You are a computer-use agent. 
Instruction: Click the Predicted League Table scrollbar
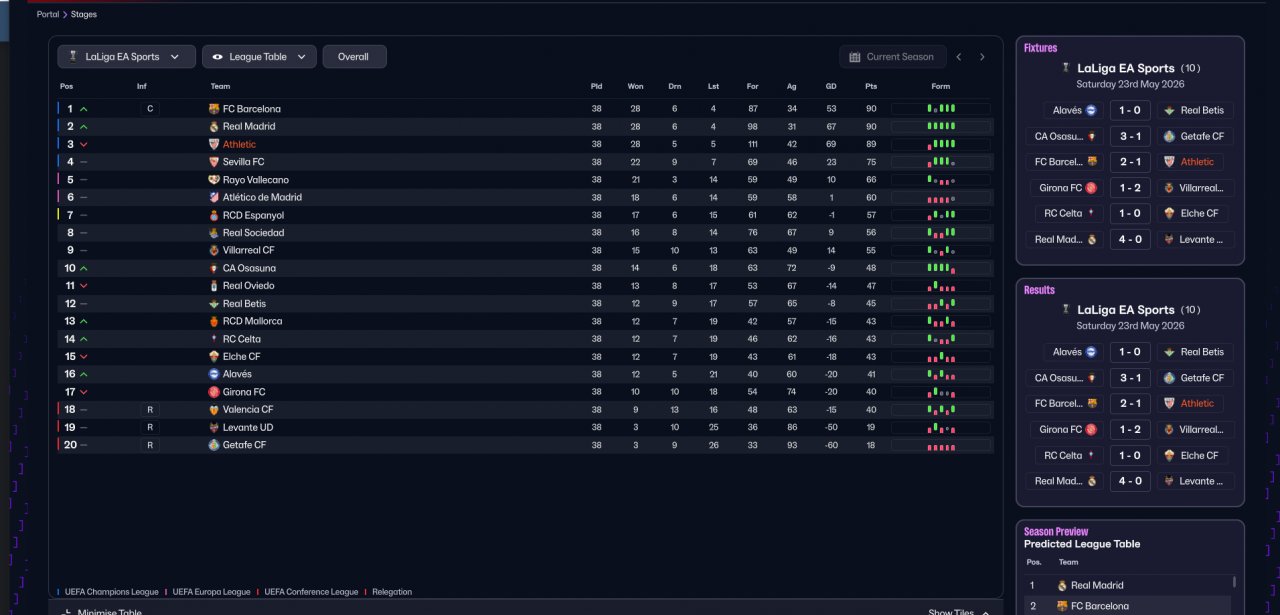1234,581
